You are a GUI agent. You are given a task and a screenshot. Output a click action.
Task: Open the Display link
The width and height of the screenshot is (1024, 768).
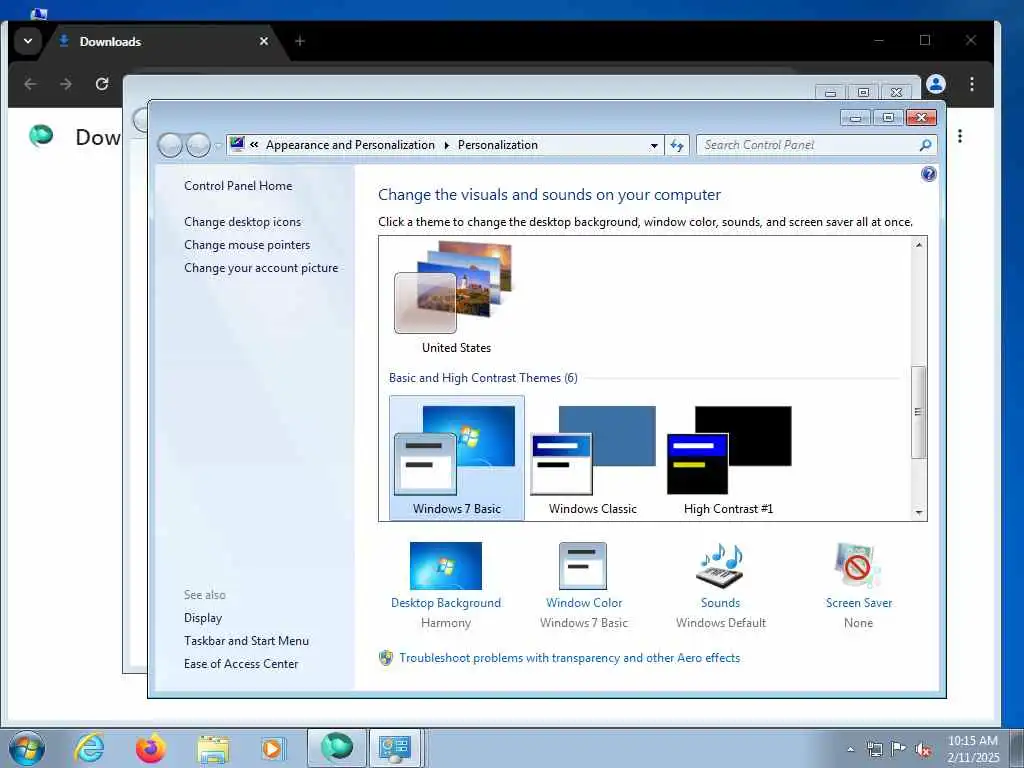point(203,617)
